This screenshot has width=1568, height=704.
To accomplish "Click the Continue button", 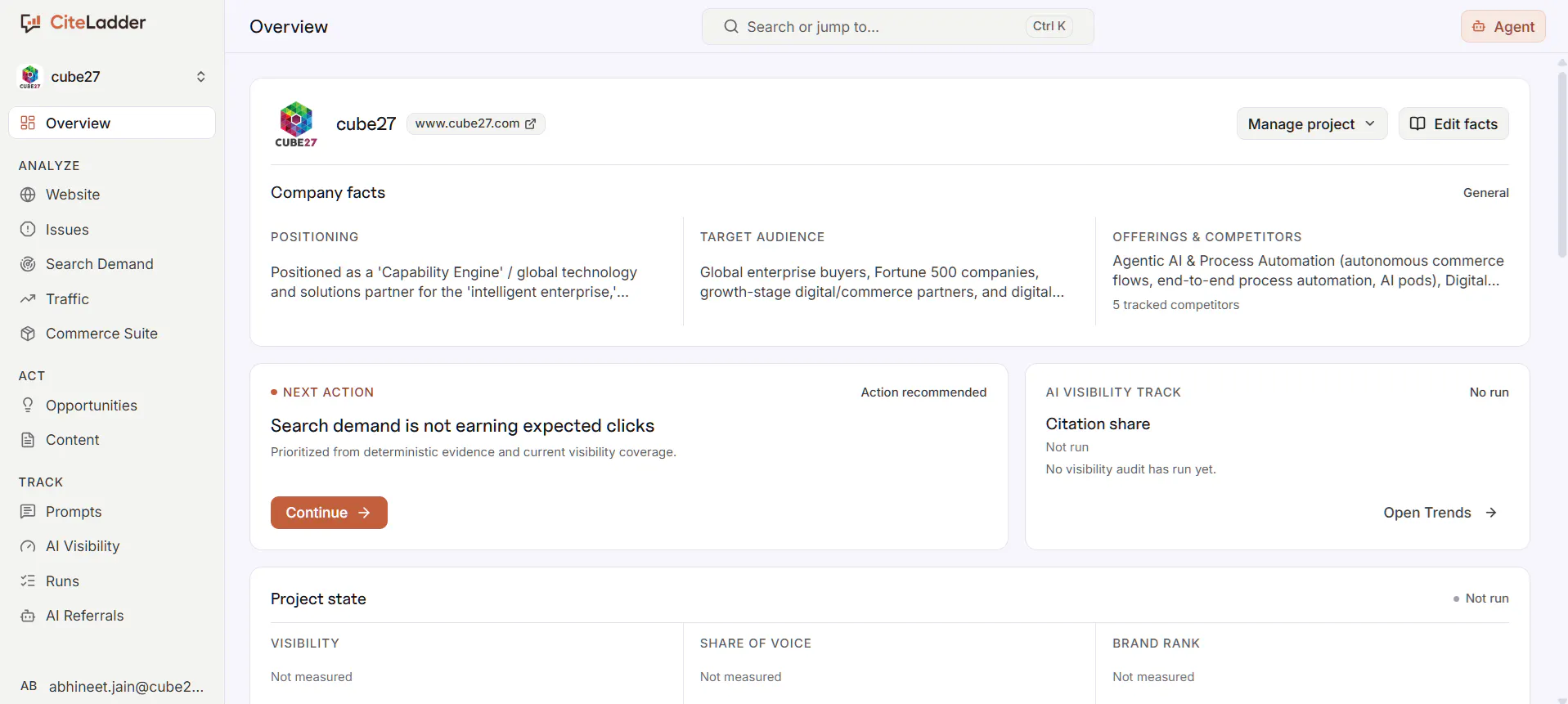I will coord(329,513).
